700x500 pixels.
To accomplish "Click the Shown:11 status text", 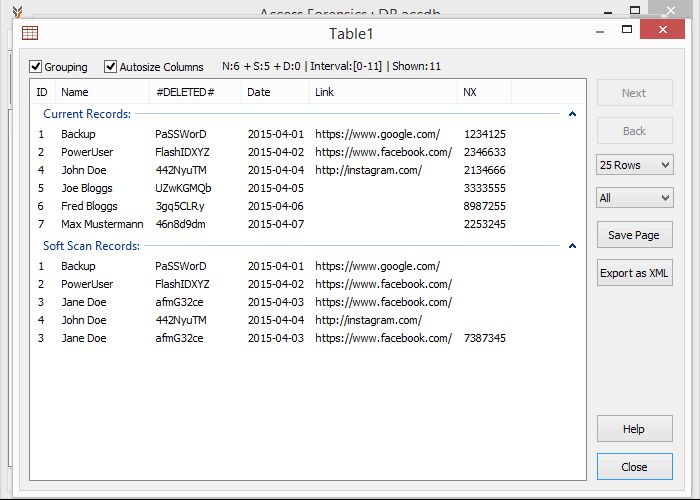I will click(417, 66).
